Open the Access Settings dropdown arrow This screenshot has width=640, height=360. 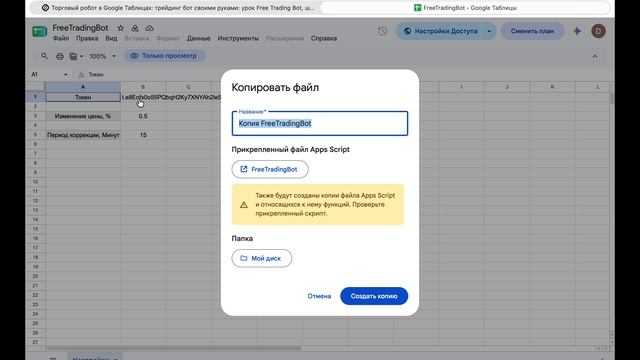pos(489,31)
